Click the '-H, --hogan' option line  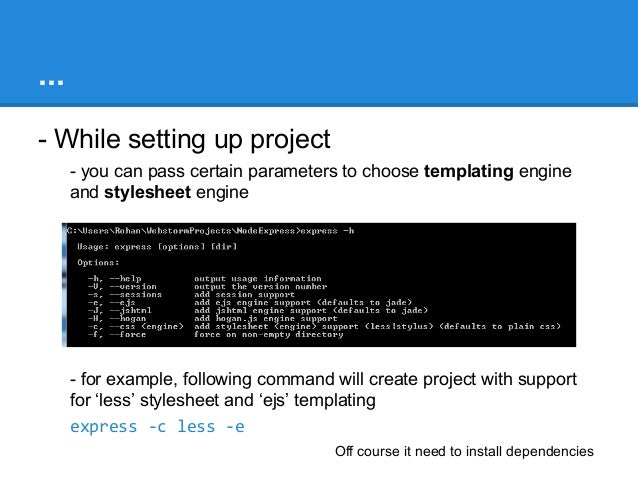coord(212,318)
